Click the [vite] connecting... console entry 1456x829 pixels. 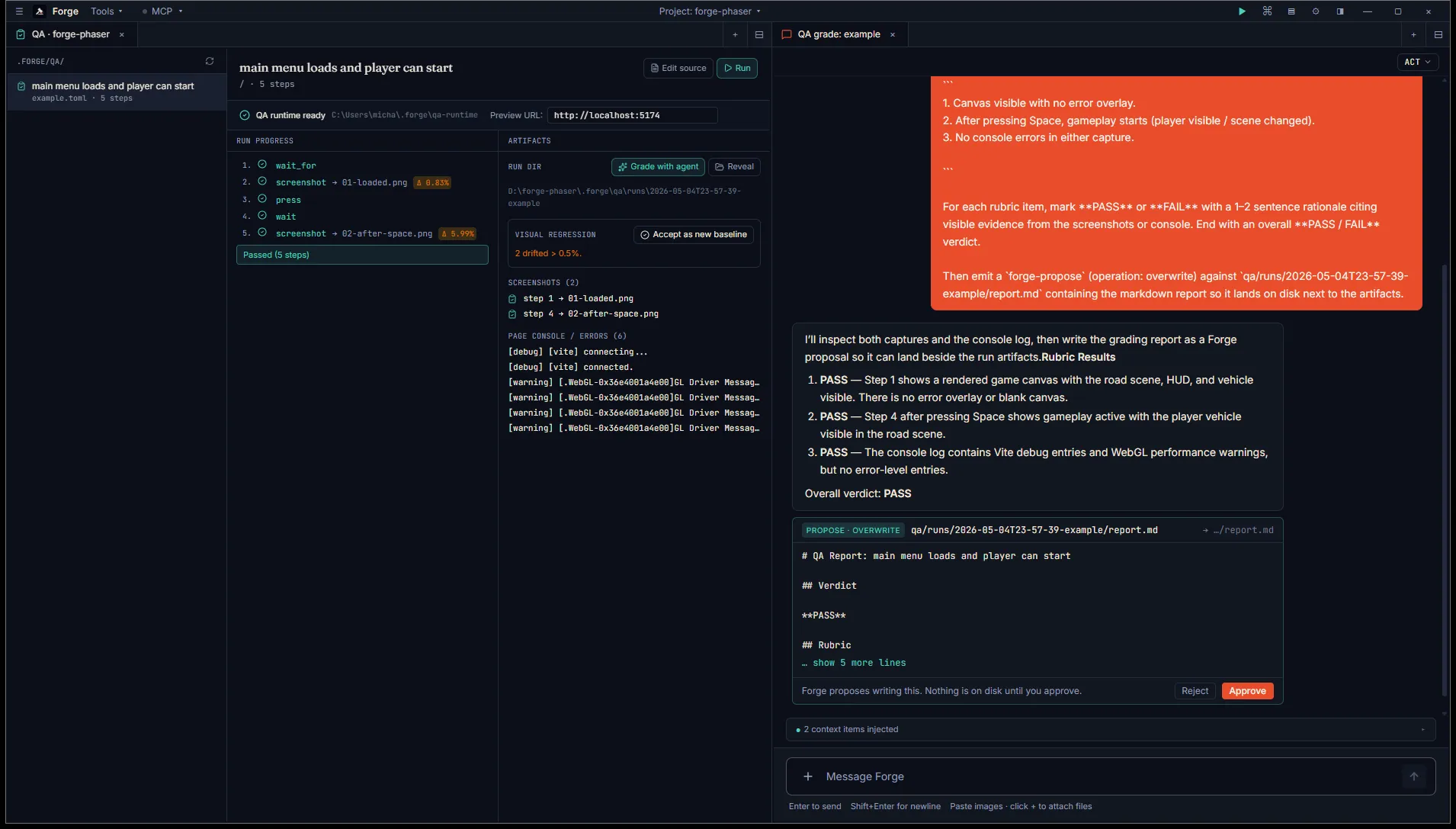tap(578, 352)
